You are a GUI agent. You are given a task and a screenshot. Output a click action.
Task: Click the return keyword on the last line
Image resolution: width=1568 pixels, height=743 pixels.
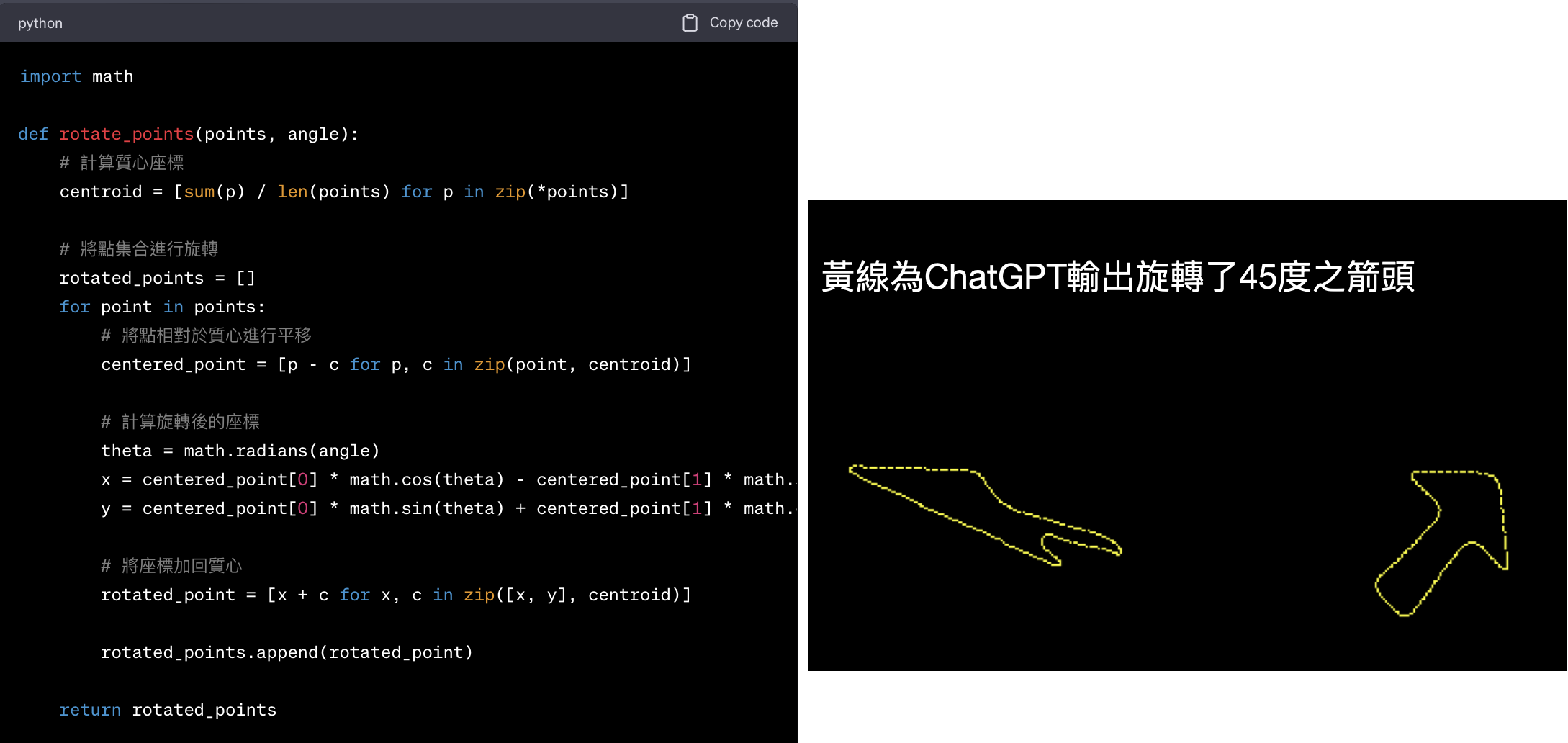click(90, 710)
